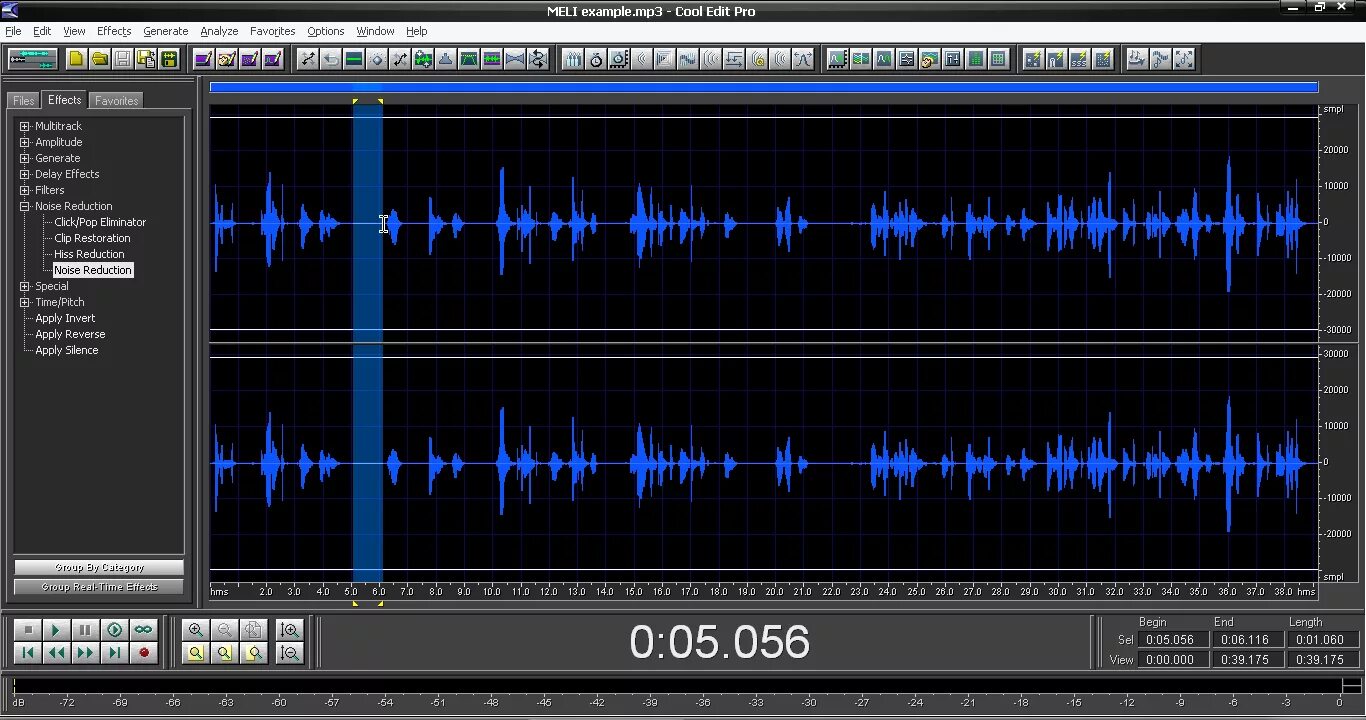Create a new file
Viewport: 1366px width, 720px height.
pyautogui.click(x=75, y=59)
